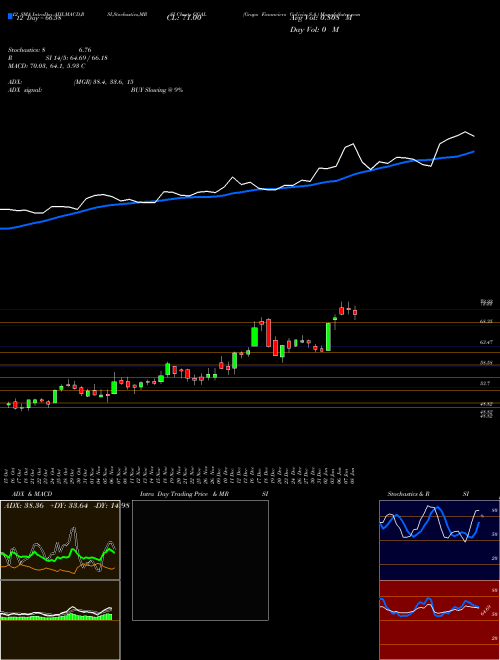Screen dimensions: 500x660
Task: Click the 'Day Vol: 0 M' label
Action: tap(314, 30)
